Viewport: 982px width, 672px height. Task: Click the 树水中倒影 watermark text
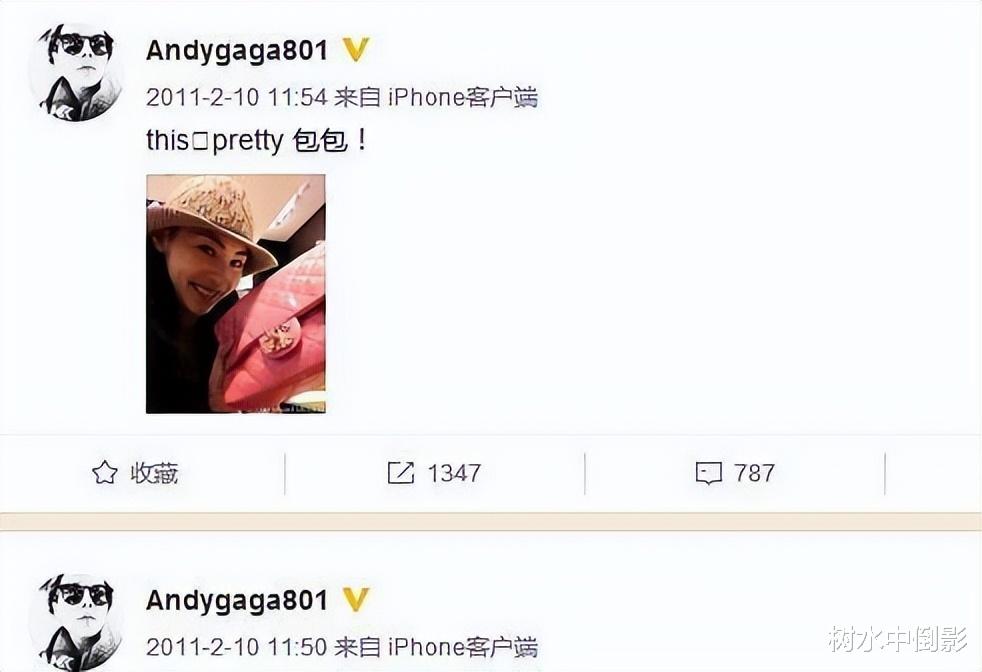pyautogui.click(x=897, y=639)
